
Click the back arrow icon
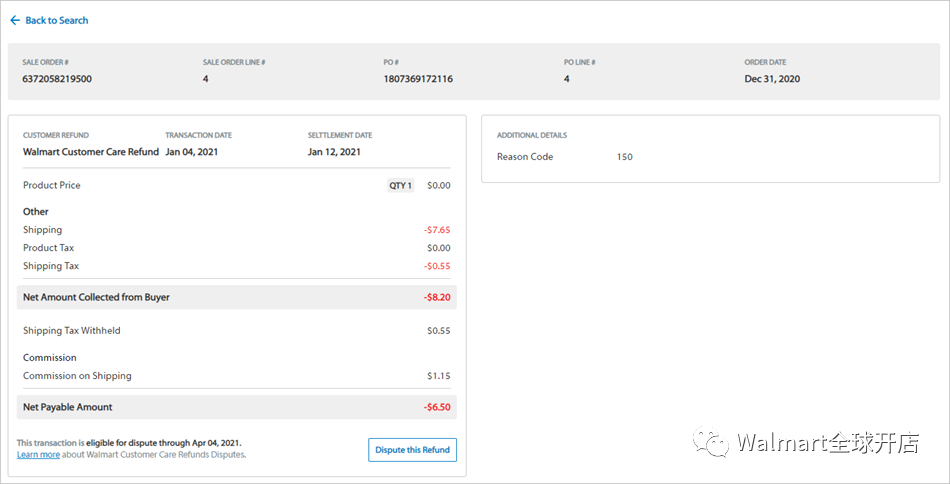[15, 20]
